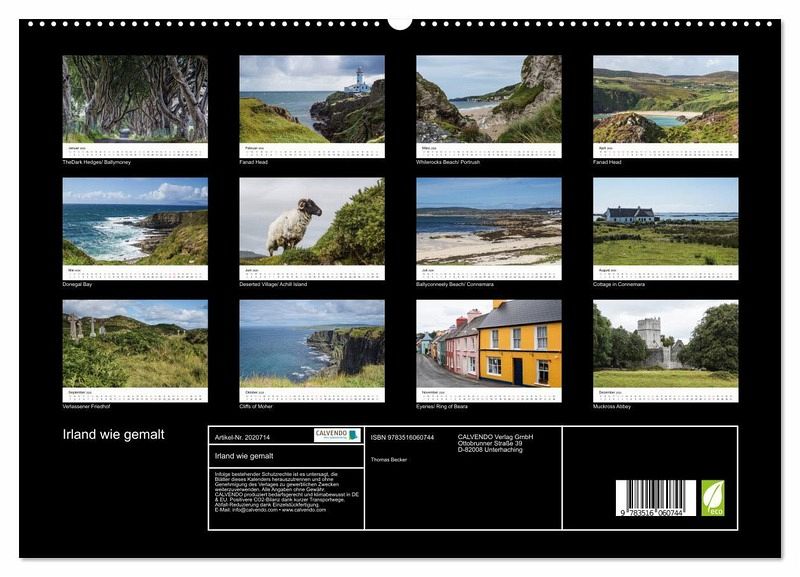Select the Ballyconneely Beach photo
Screen dimensions: 800x577
pyautogui.click(x=489, y=221)
